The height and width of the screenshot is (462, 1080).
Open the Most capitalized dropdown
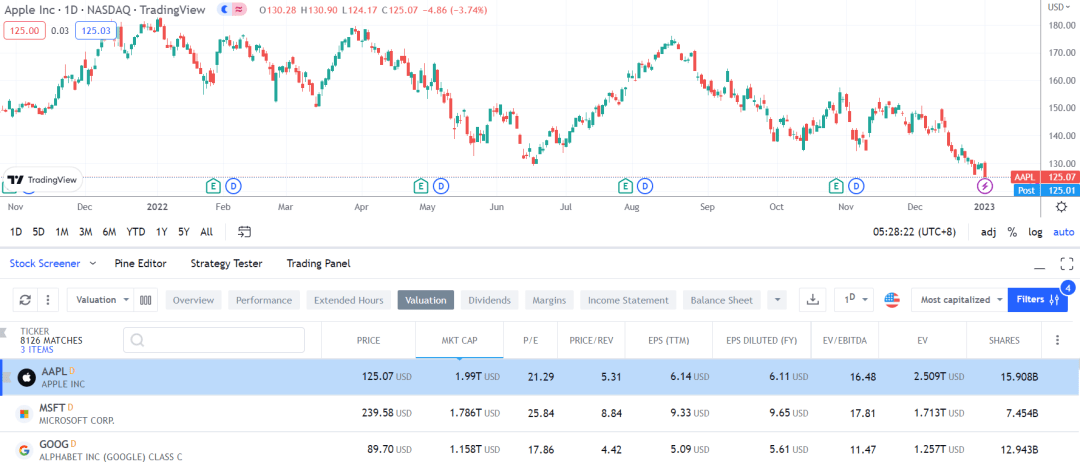(x=959, y=300)
